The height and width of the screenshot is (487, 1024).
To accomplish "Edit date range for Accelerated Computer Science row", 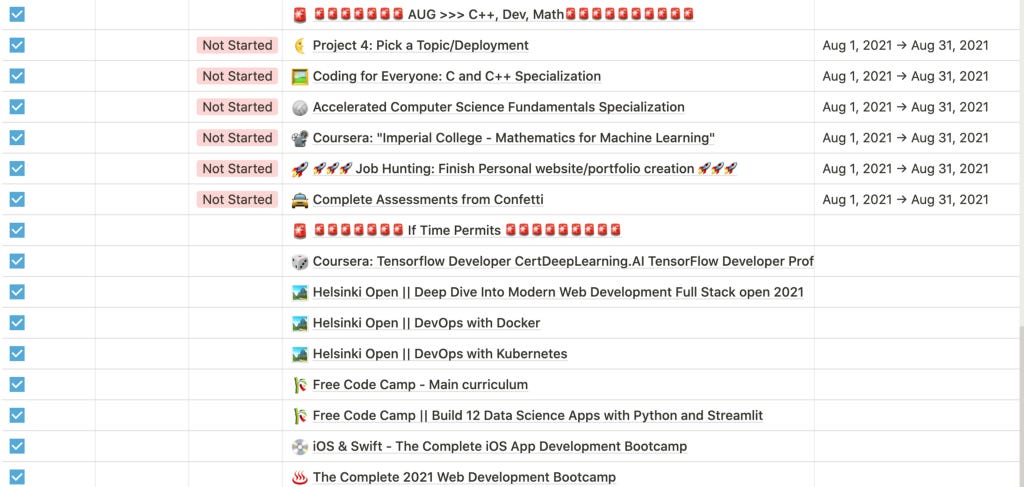I will pyautogui.click(x=905, y=107).
